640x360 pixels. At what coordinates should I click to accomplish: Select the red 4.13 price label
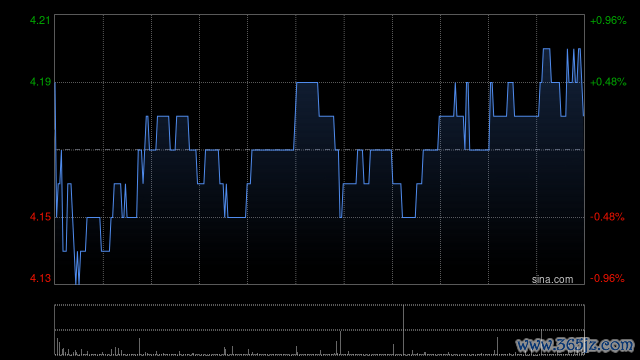(40, 278)
